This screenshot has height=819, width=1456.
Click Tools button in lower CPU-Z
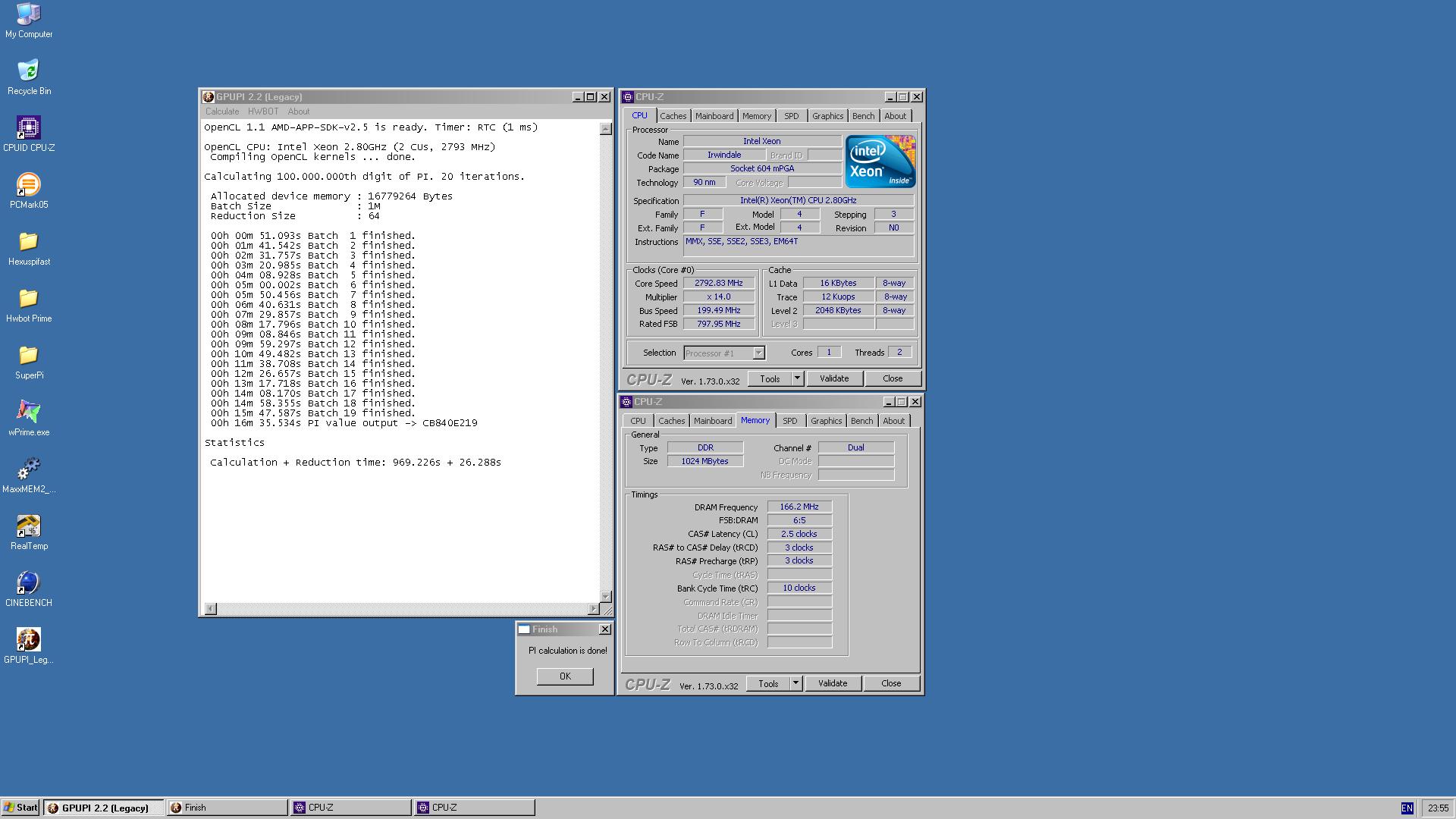[x=768, y=683]
